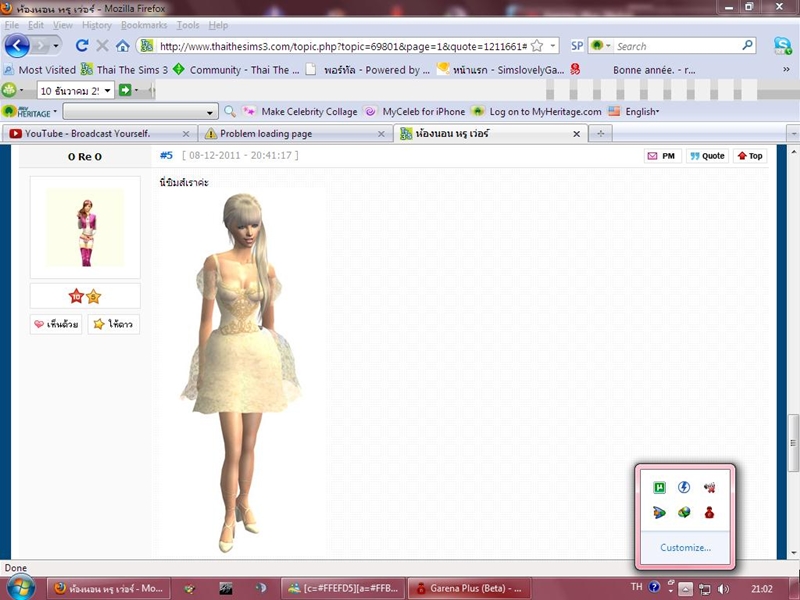800x600 pixels.
Task: Click the Skype icon beside the search bar
Action: pyautogui.click(x=782, y=46)
